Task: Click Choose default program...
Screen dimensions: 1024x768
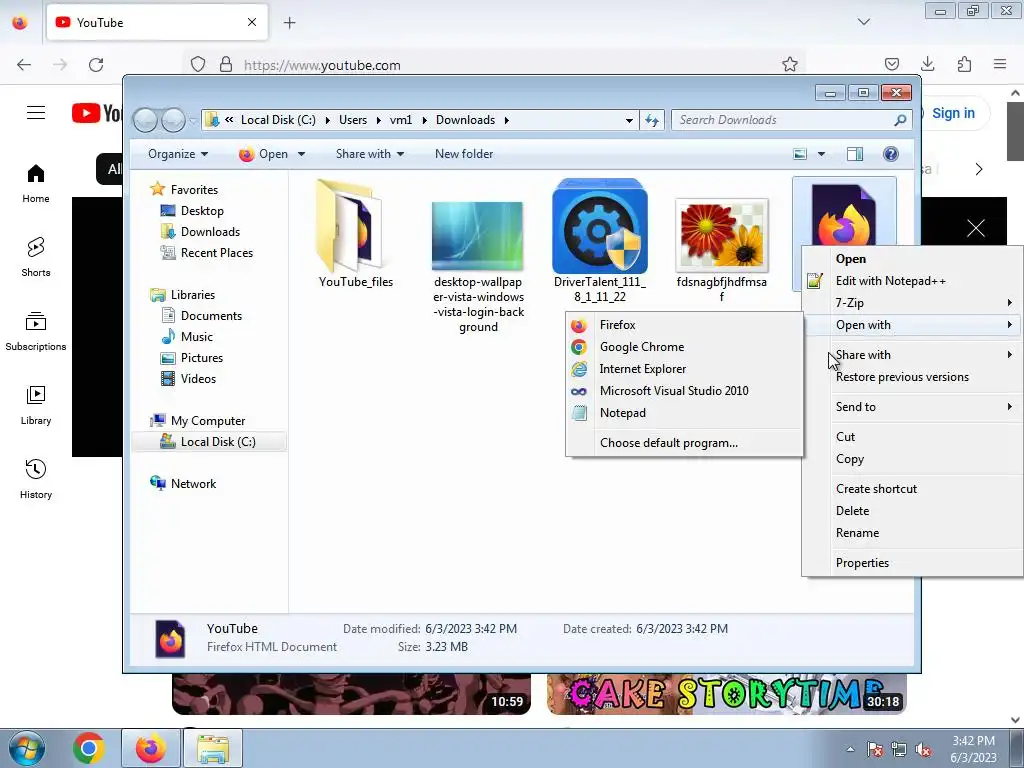Action: pyautogui.click(x=684, y=443)
